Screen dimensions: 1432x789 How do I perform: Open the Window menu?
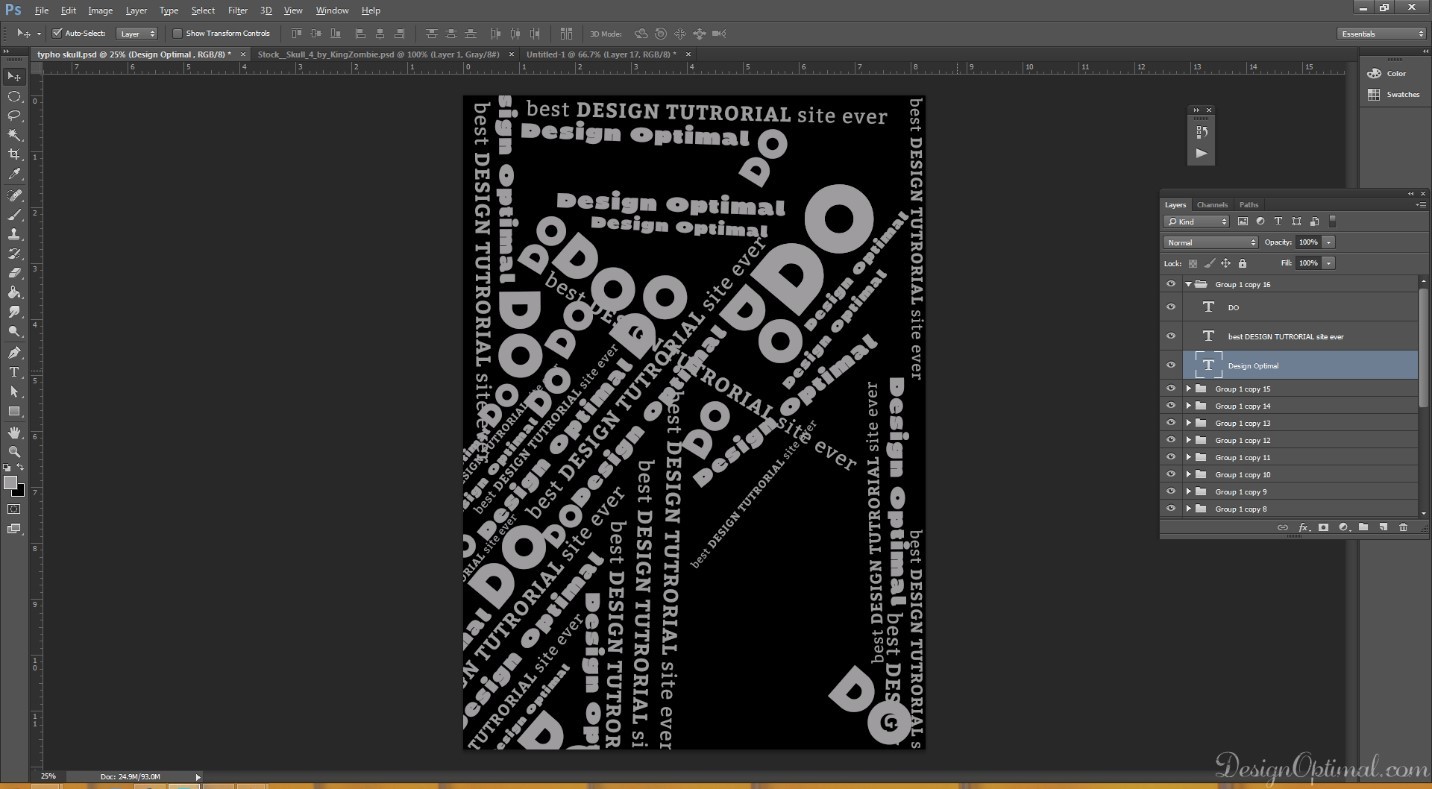point(332,10)
